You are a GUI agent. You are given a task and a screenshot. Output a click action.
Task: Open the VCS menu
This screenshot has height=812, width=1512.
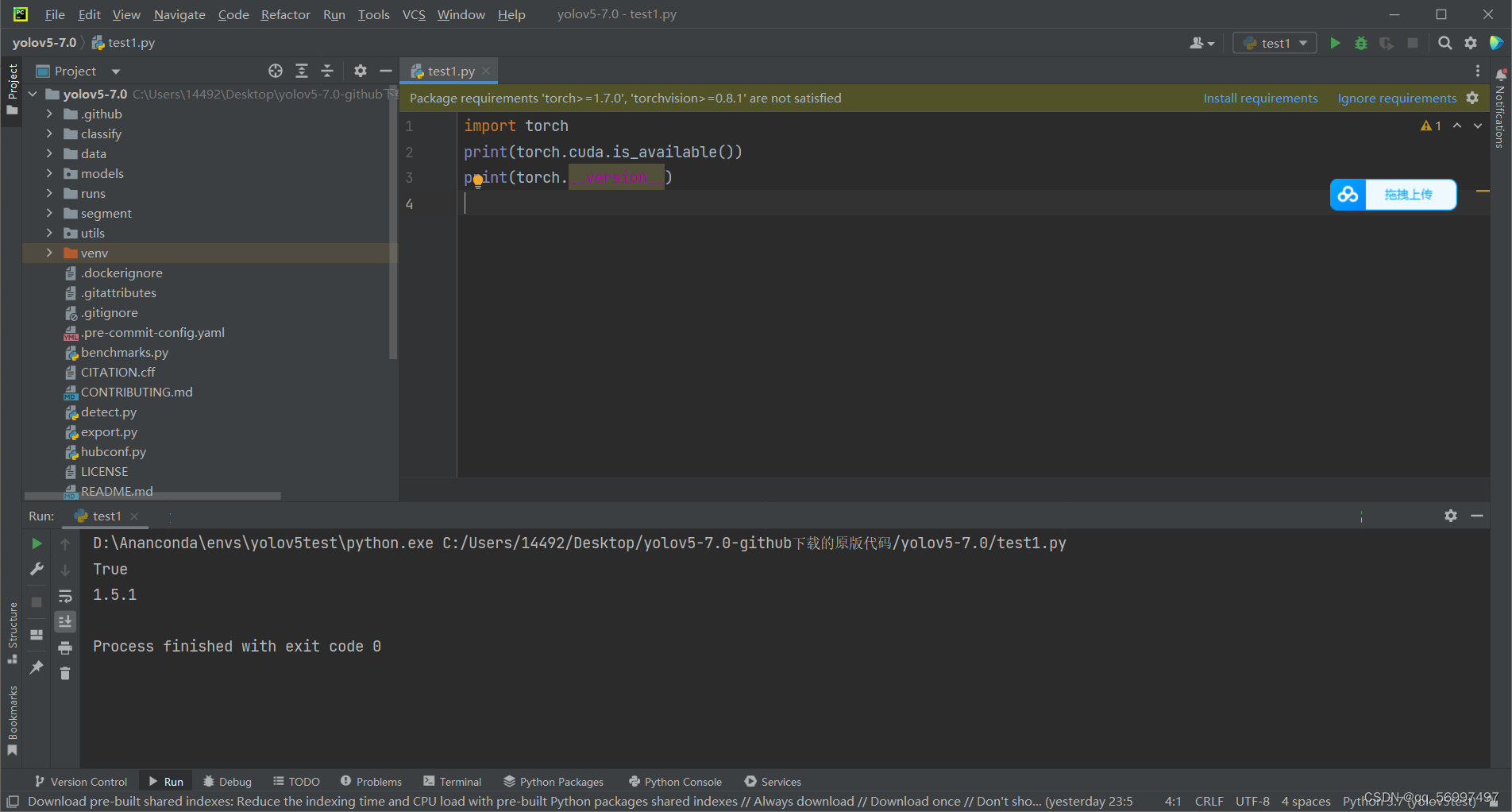point(414,14)
